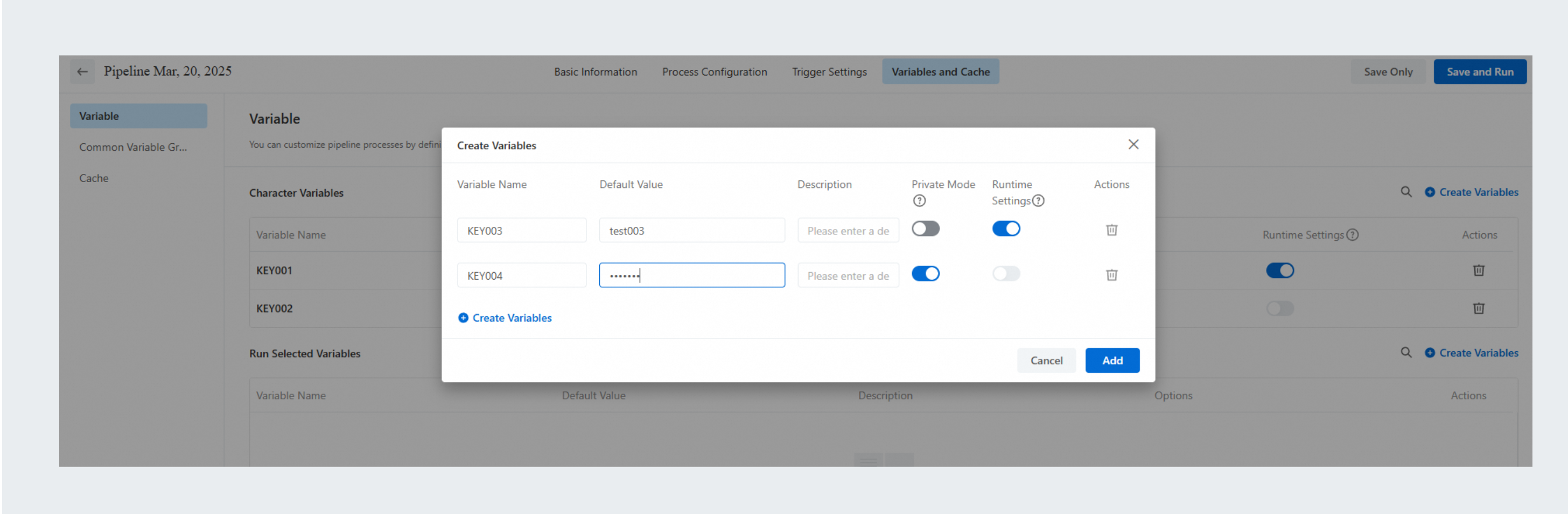1568x514 pixels.
Task: Add another row via dialog Create Variables link
Action: point(512,318)
